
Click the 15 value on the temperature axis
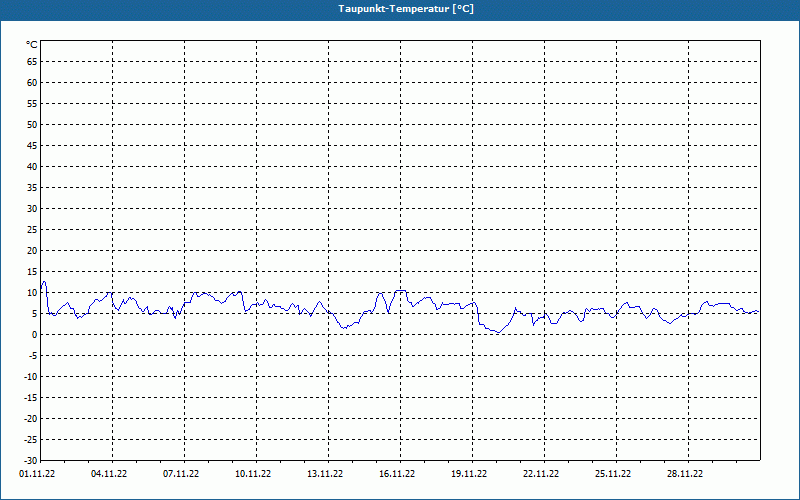coord(32,271)
